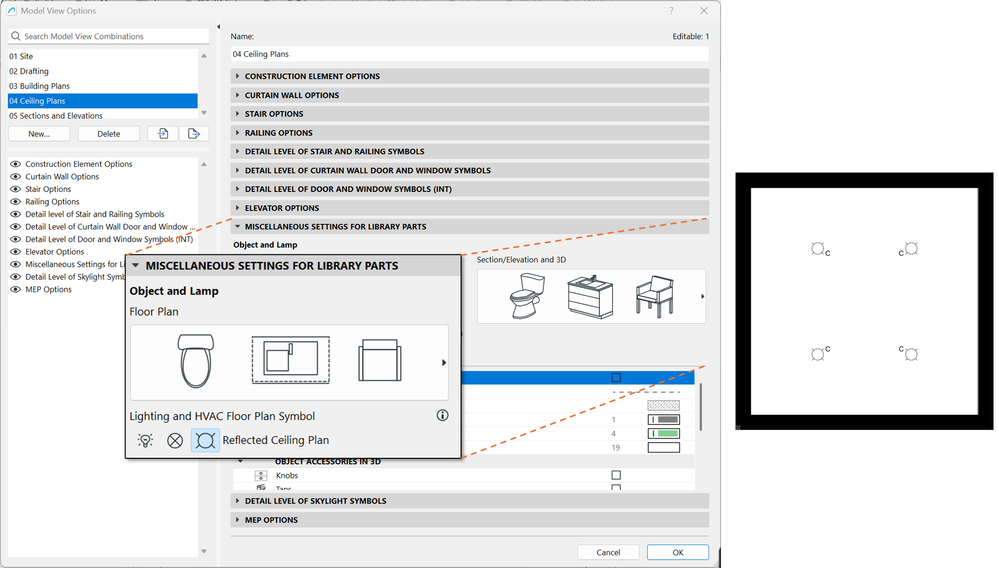Viewport: 999px width, 568px height.
Task: Click the OK button
Action: click(x=678, y=552)
